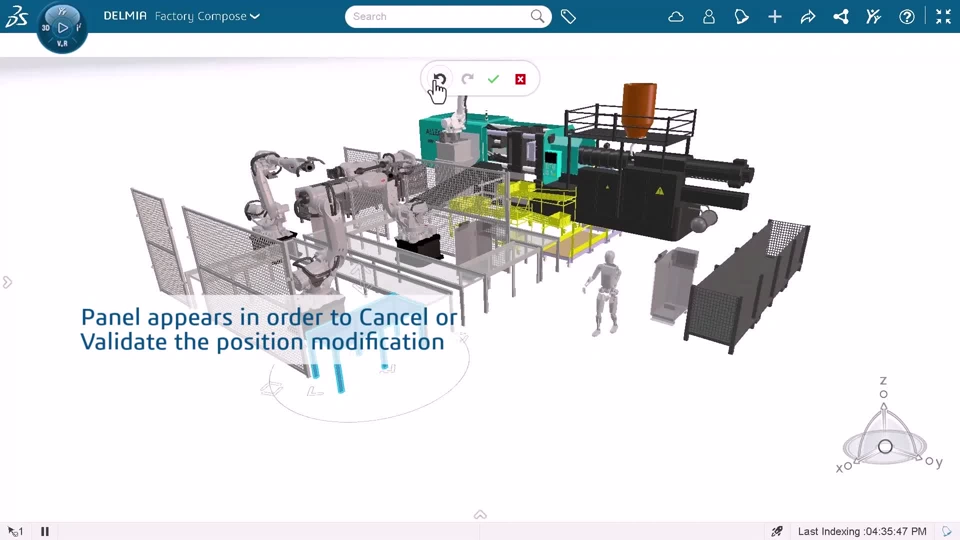Screen dimensions: 960x540
Task: Open the 3DEXPERIENCE compass
Action: 62,27
